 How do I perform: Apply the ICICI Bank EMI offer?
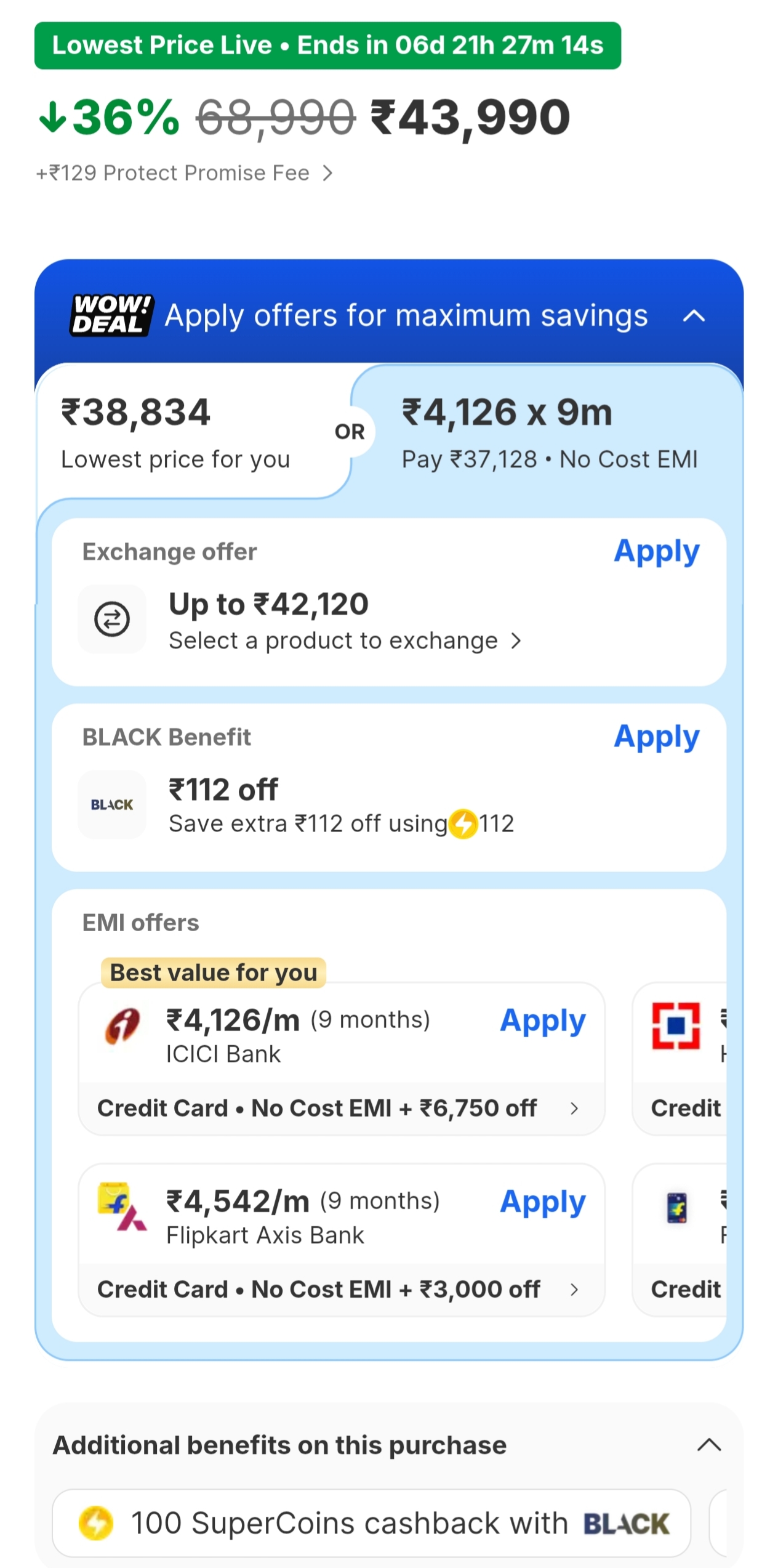pyautogui.click(x=542, y=1021)
